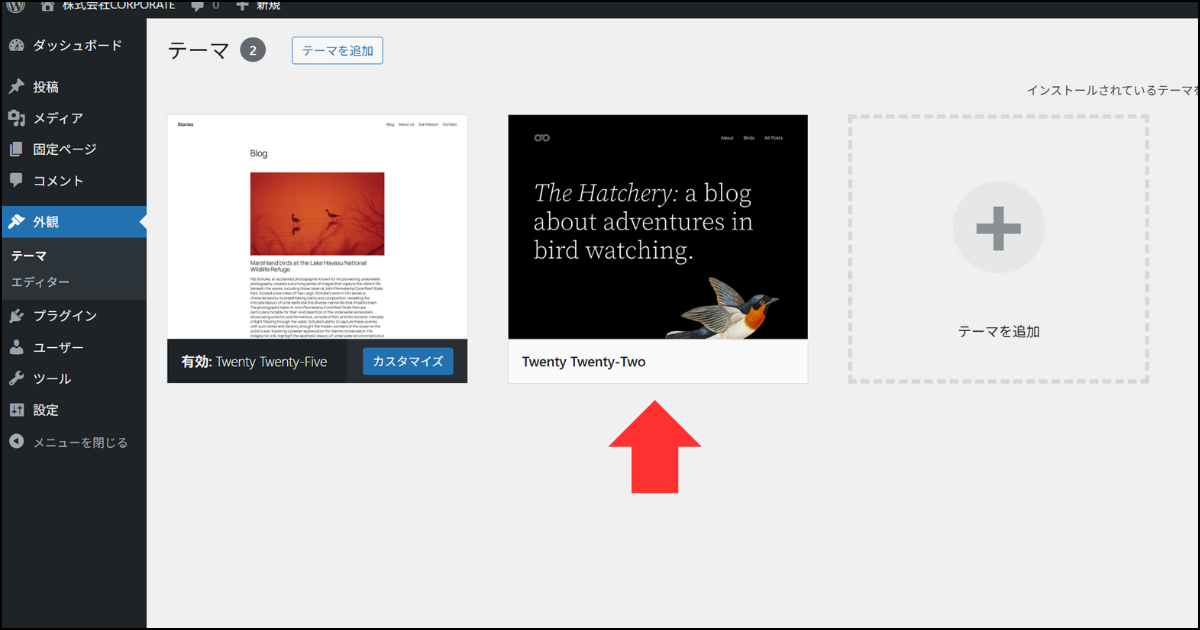This screenshot has width=1200, height=630.
Task: Click the media icon beside メディア
Action: click(17, 118)
